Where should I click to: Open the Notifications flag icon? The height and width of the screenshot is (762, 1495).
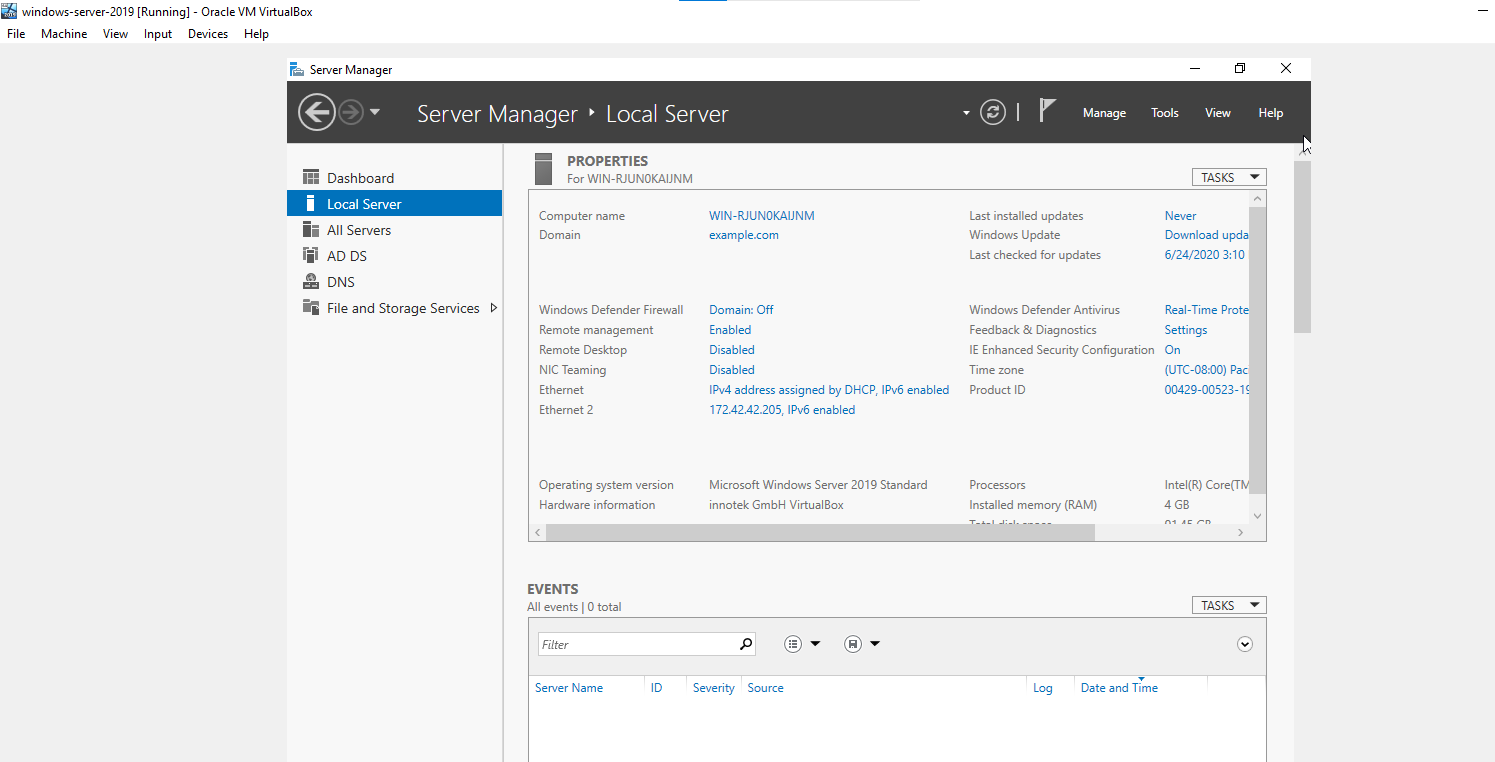1046,110
